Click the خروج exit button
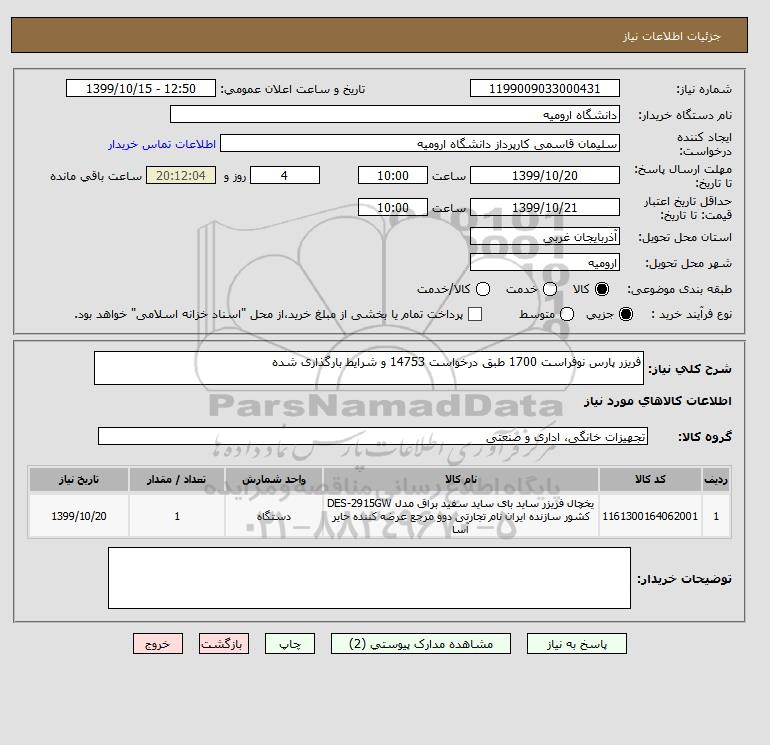Screen dimensions: 770x745 158,644
